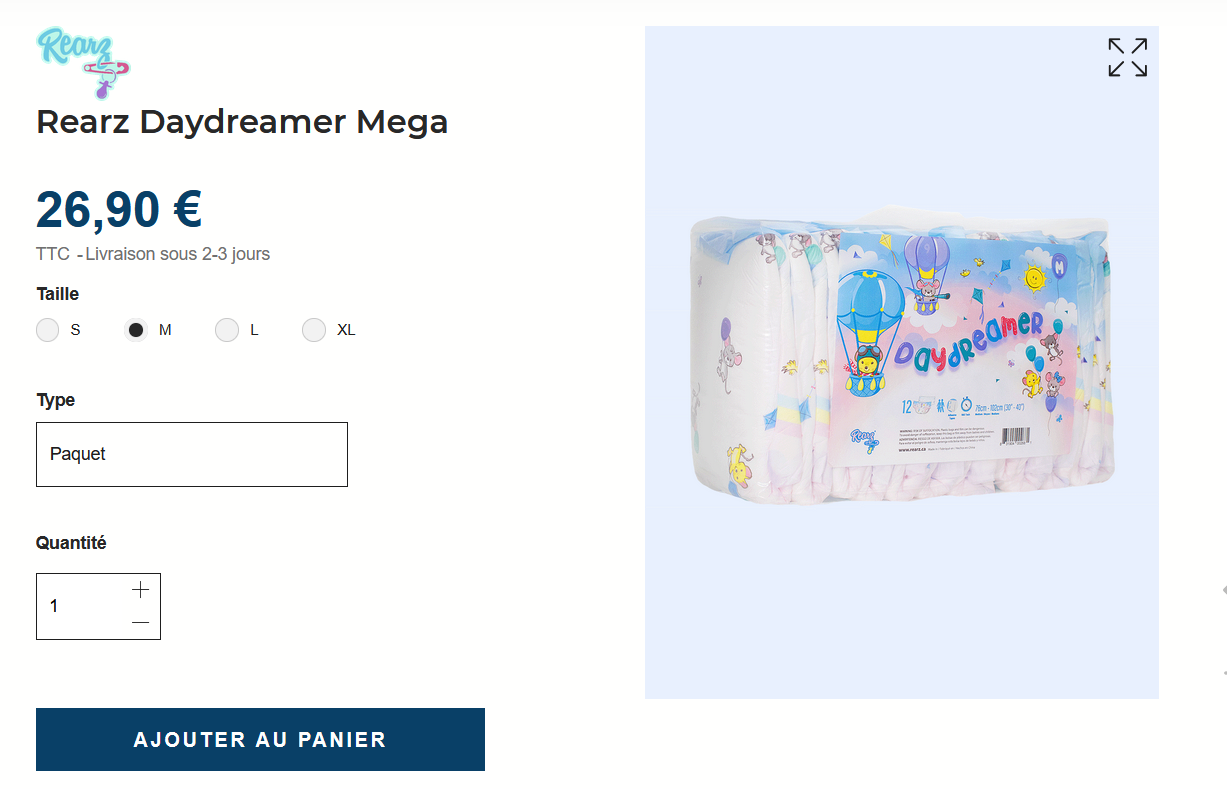Choose size L radio option
The image size is (1227, 789).
click(x=227, y=330)
